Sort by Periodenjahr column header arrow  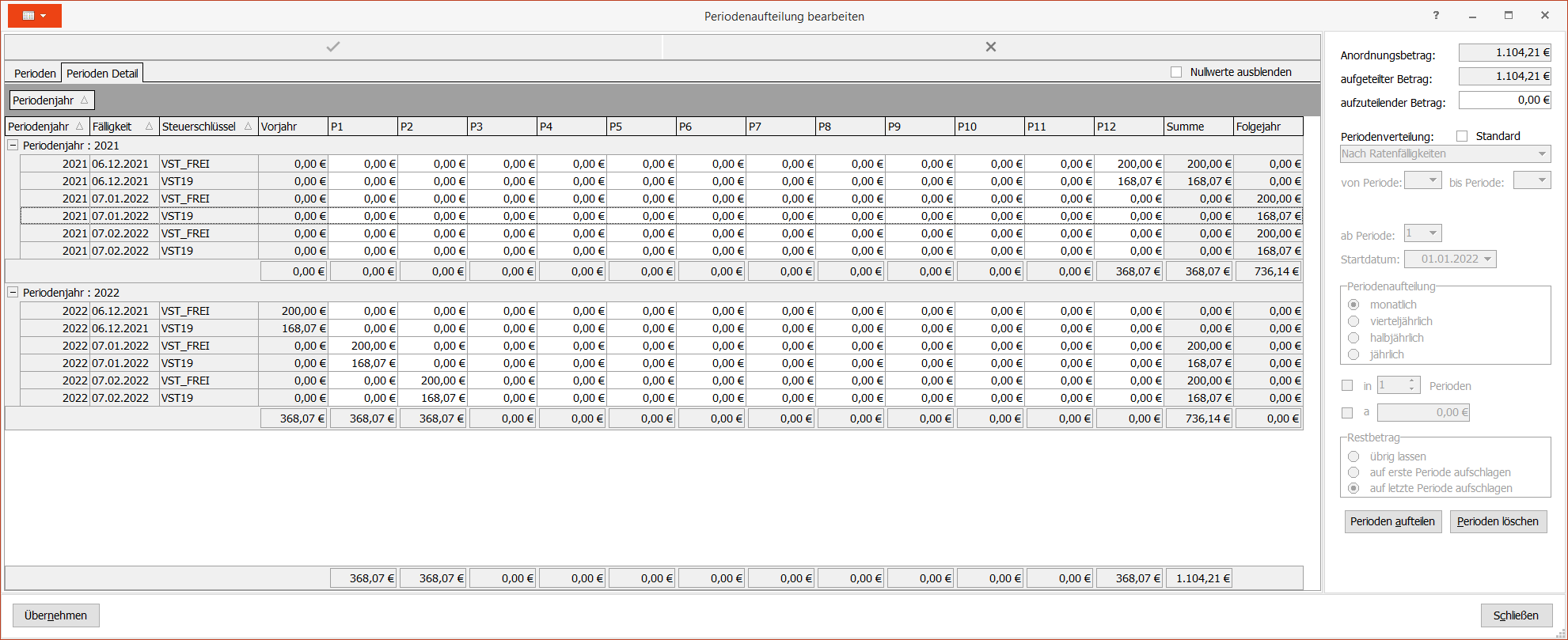(x=79, y=127)
